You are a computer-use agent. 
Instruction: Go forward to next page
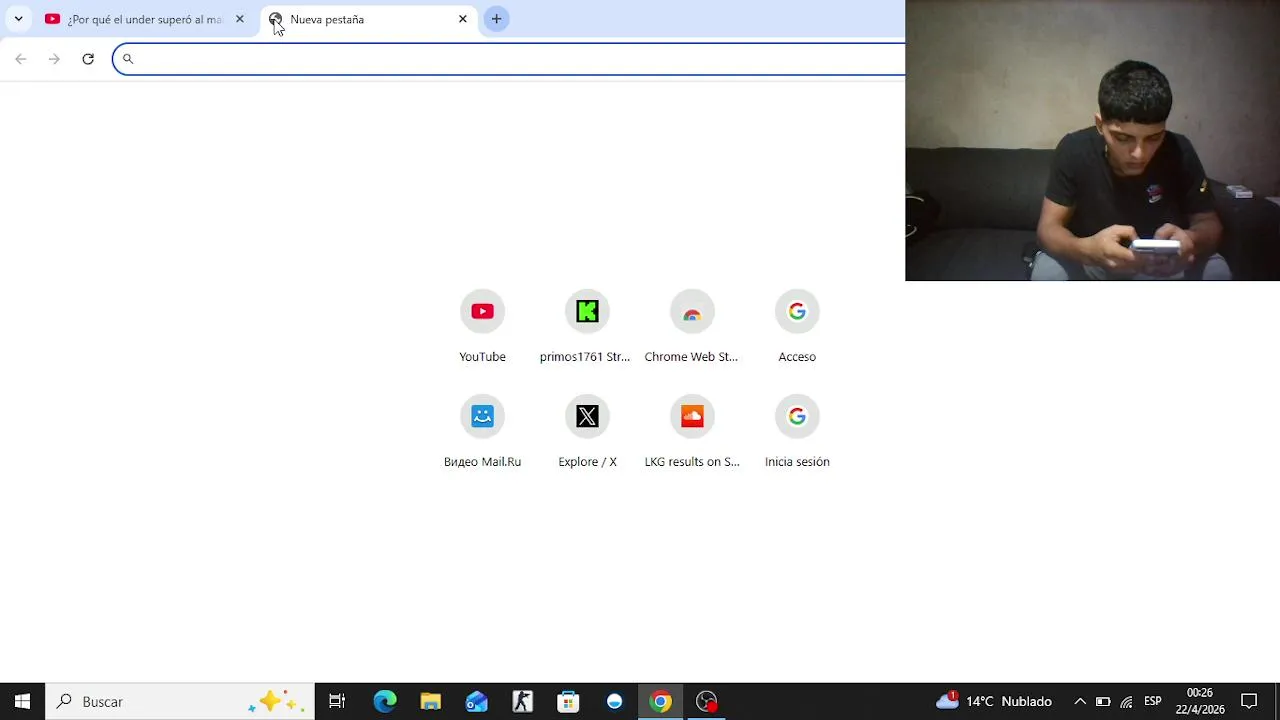[54, 59]
